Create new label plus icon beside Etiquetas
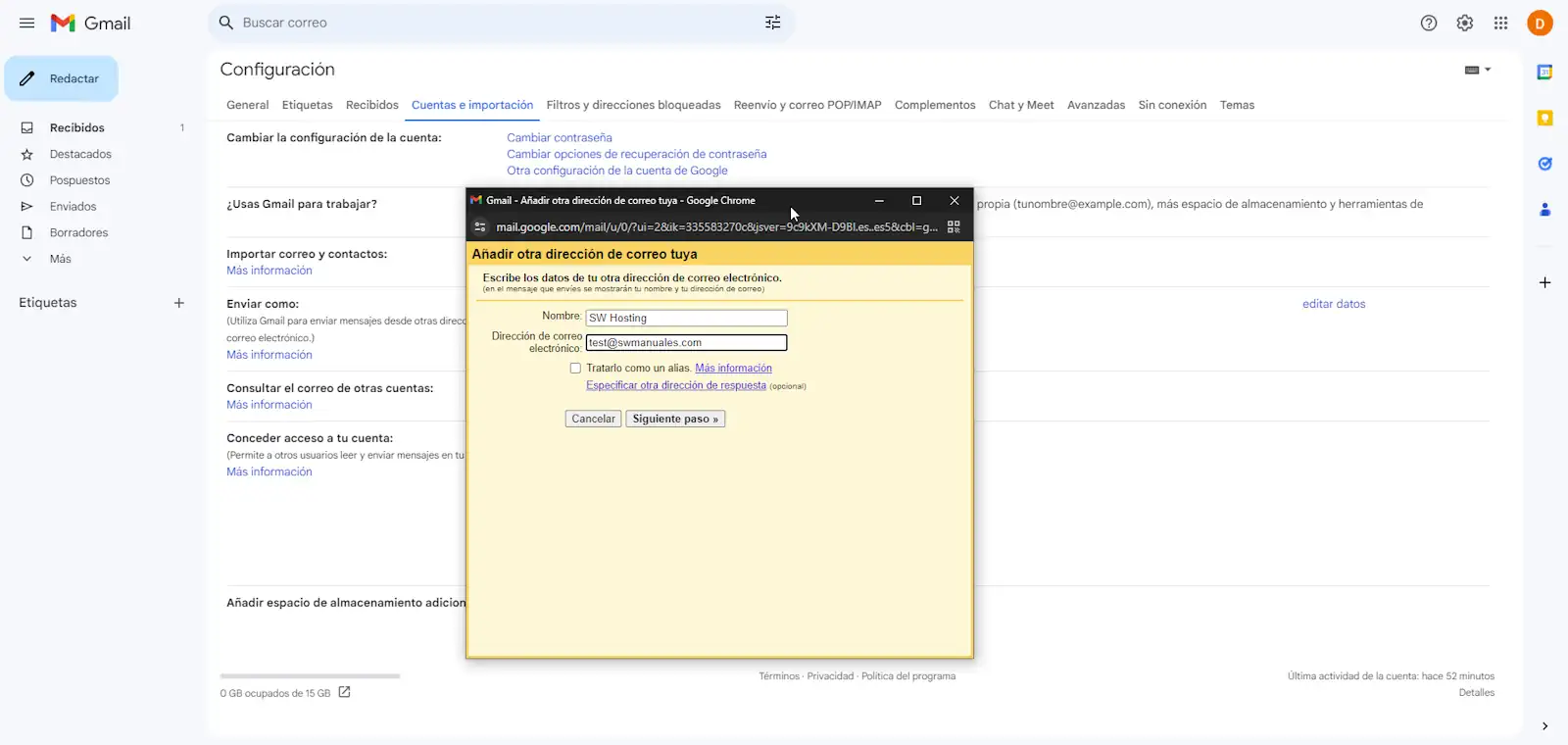Screen dimensions: 1568x745 point(179,303)
